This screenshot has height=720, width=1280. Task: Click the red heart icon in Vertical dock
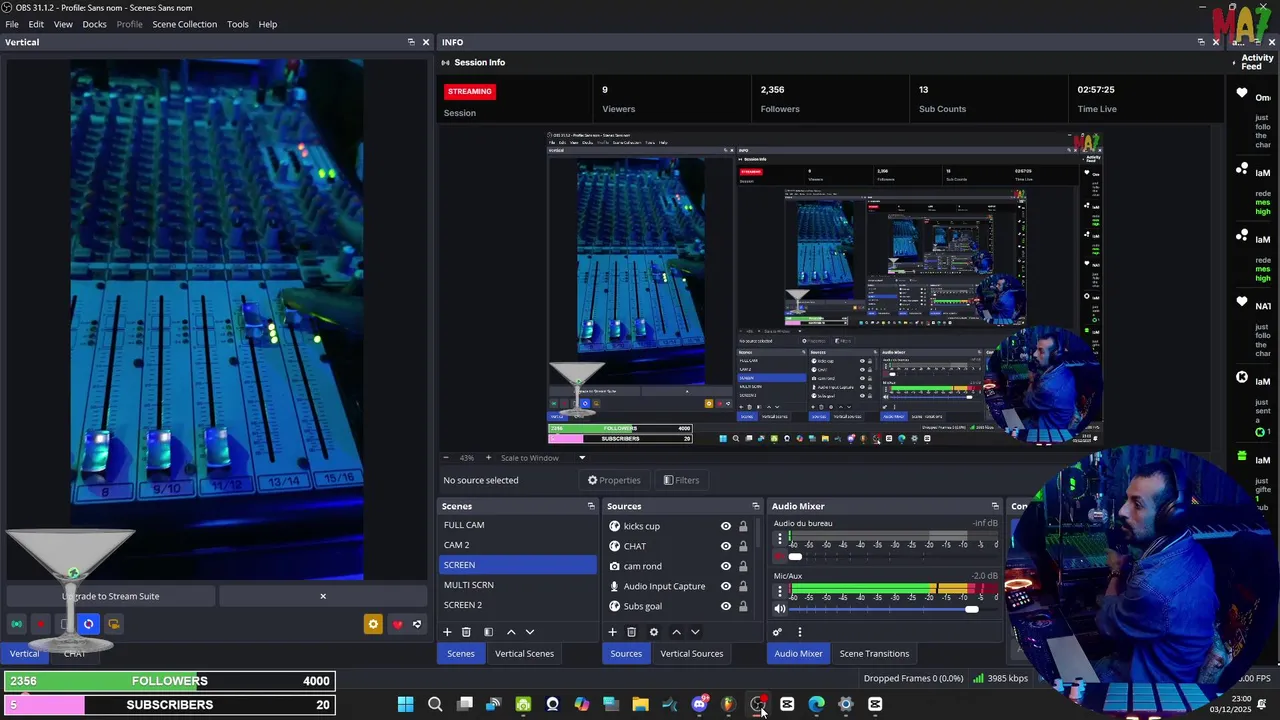pyautogui.click(x=397, y=624)
